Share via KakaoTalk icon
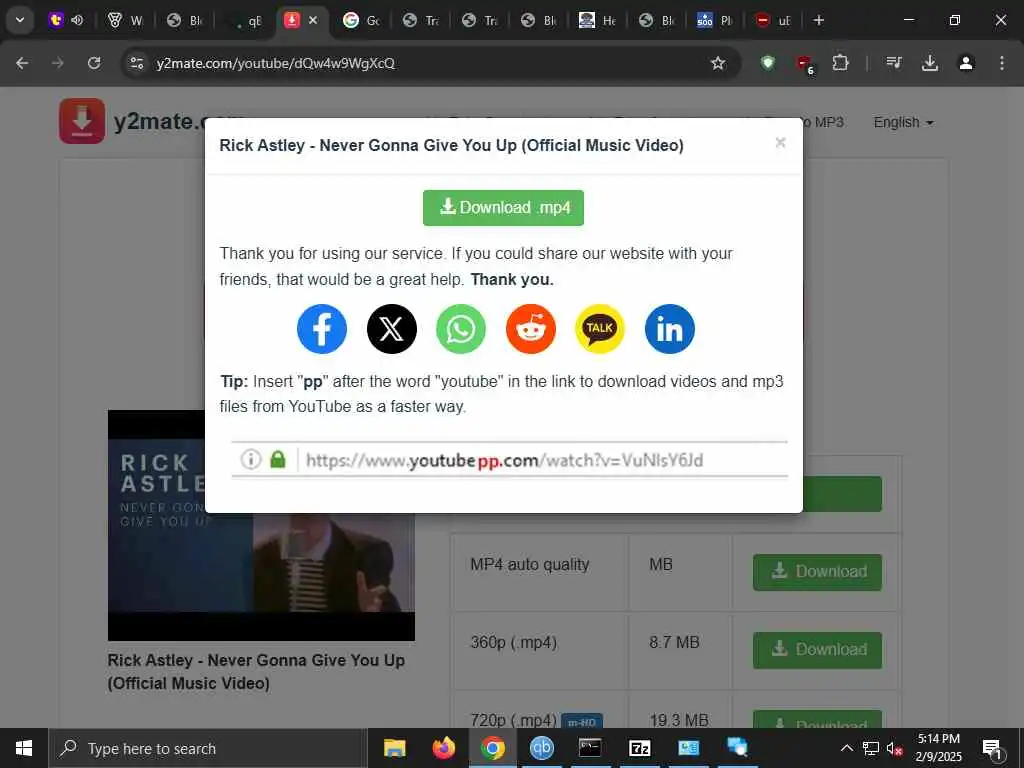The image size is (1024, 768). pyautogui.click(x=600, y=328)
